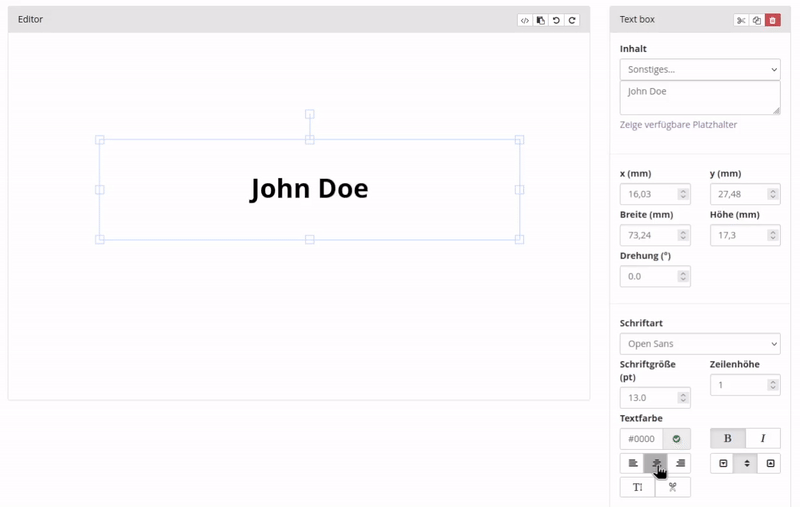Expand the Schriftart dropdown showing Open Sans

tap(700, 344)
